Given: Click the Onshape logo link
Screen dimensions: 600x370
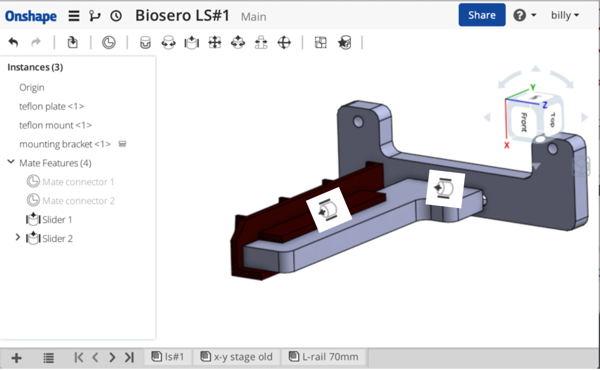Looking at the screenshot, I should (31, 16).
